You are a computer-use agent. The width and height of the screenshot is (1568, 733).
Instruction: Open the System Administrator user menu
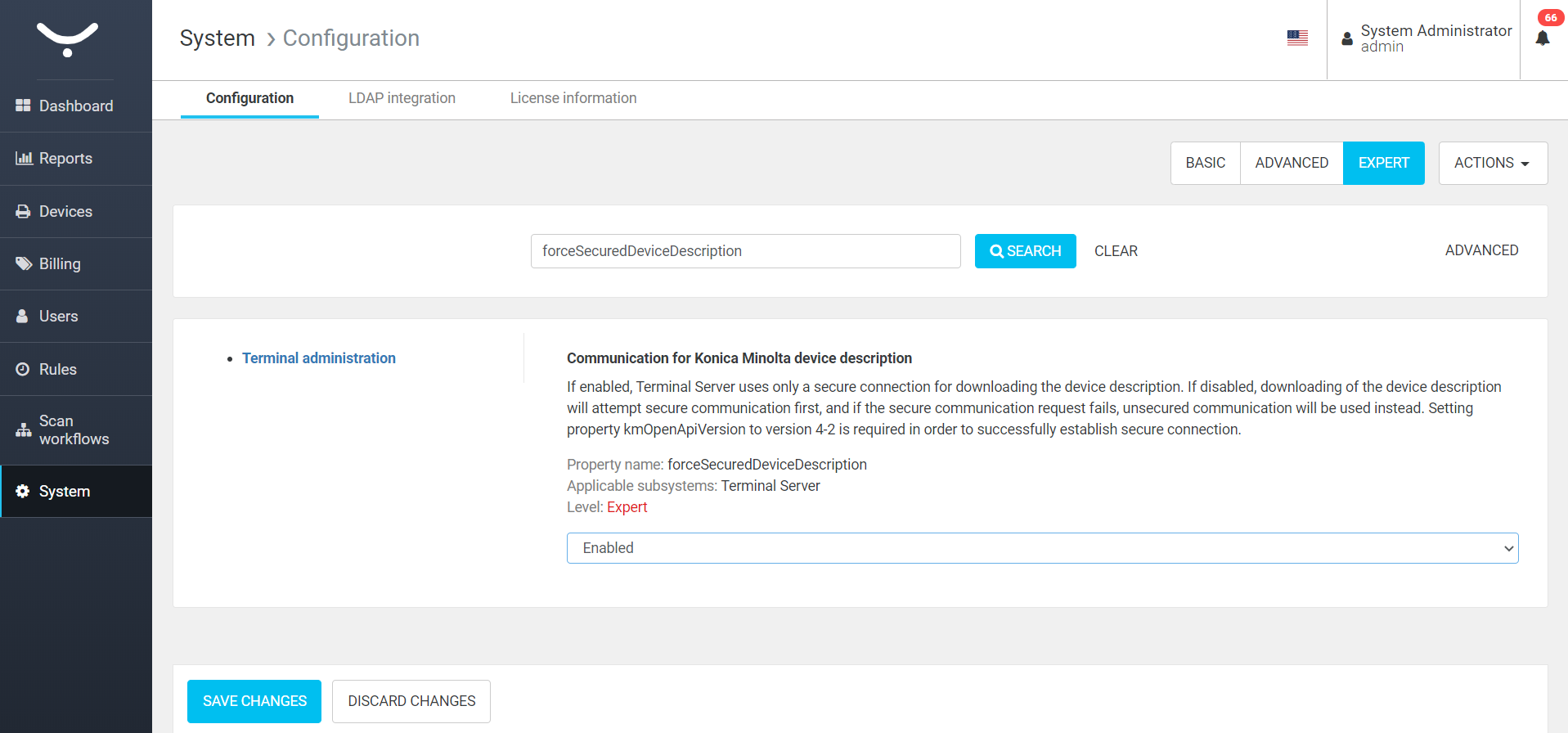[x=1426, y=38]
